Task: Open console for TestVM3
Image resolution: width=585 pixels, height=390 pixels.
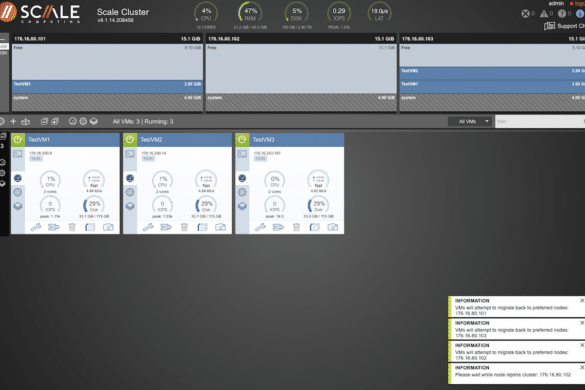Action: pos(242,154)
